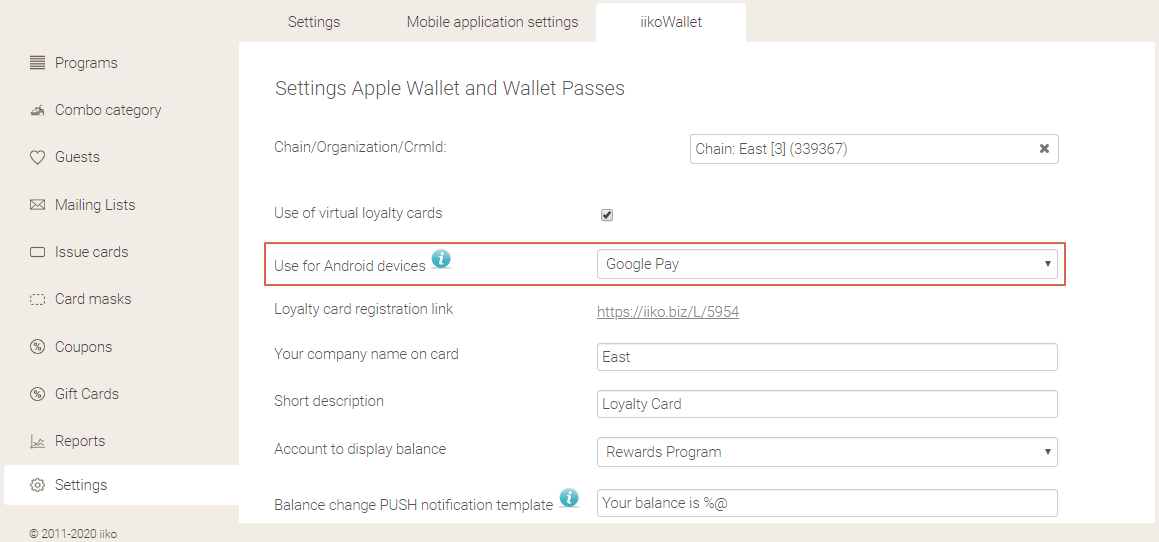Click the Programs list icon in sidebar
This screenshot has height=542, width=1159.
(x=38, y=63)
